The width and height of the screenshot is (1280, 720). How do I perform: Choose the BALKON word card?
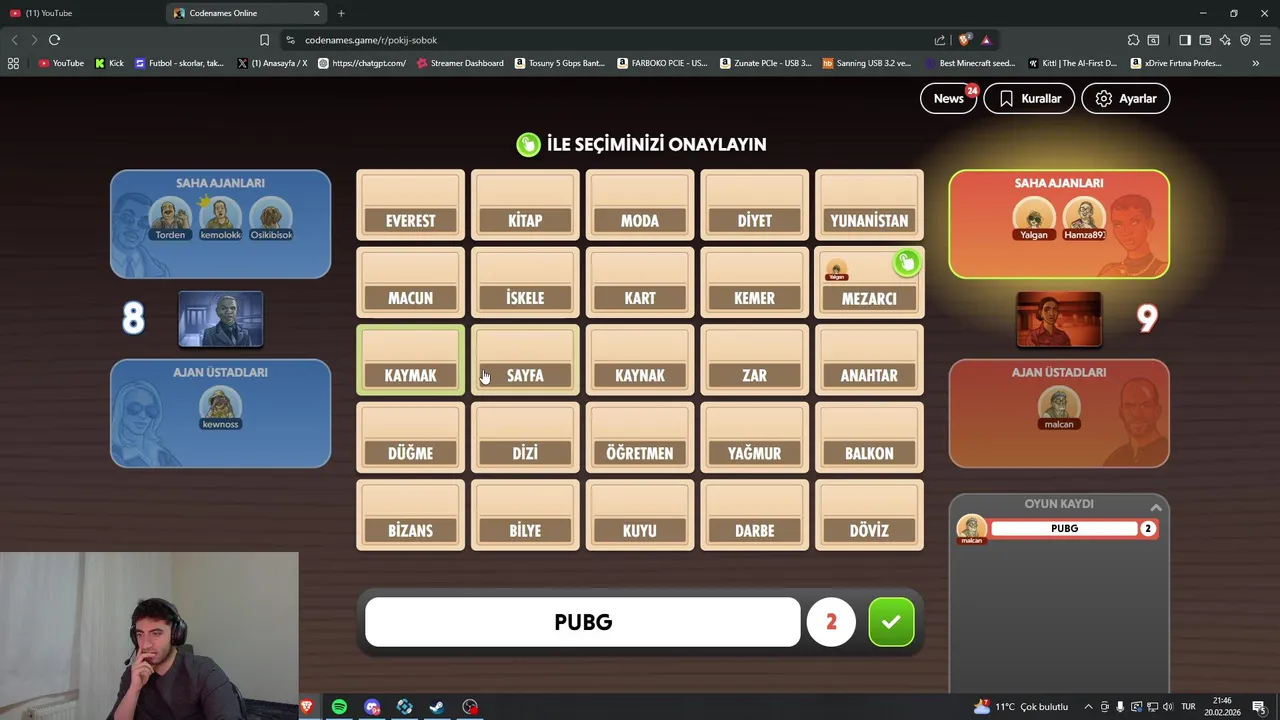click(x=869, y=438)
